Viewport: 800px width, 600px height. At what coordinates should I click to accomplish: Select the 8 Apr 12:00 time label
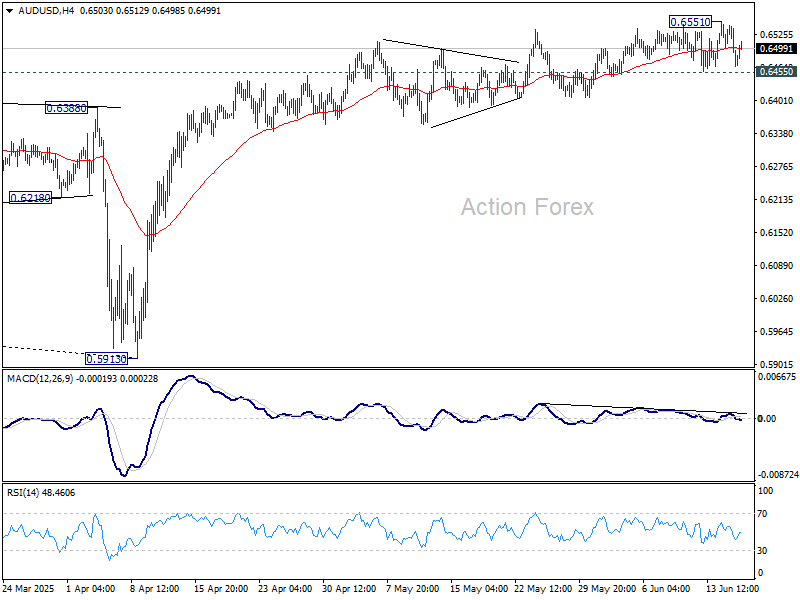point(155,589)
